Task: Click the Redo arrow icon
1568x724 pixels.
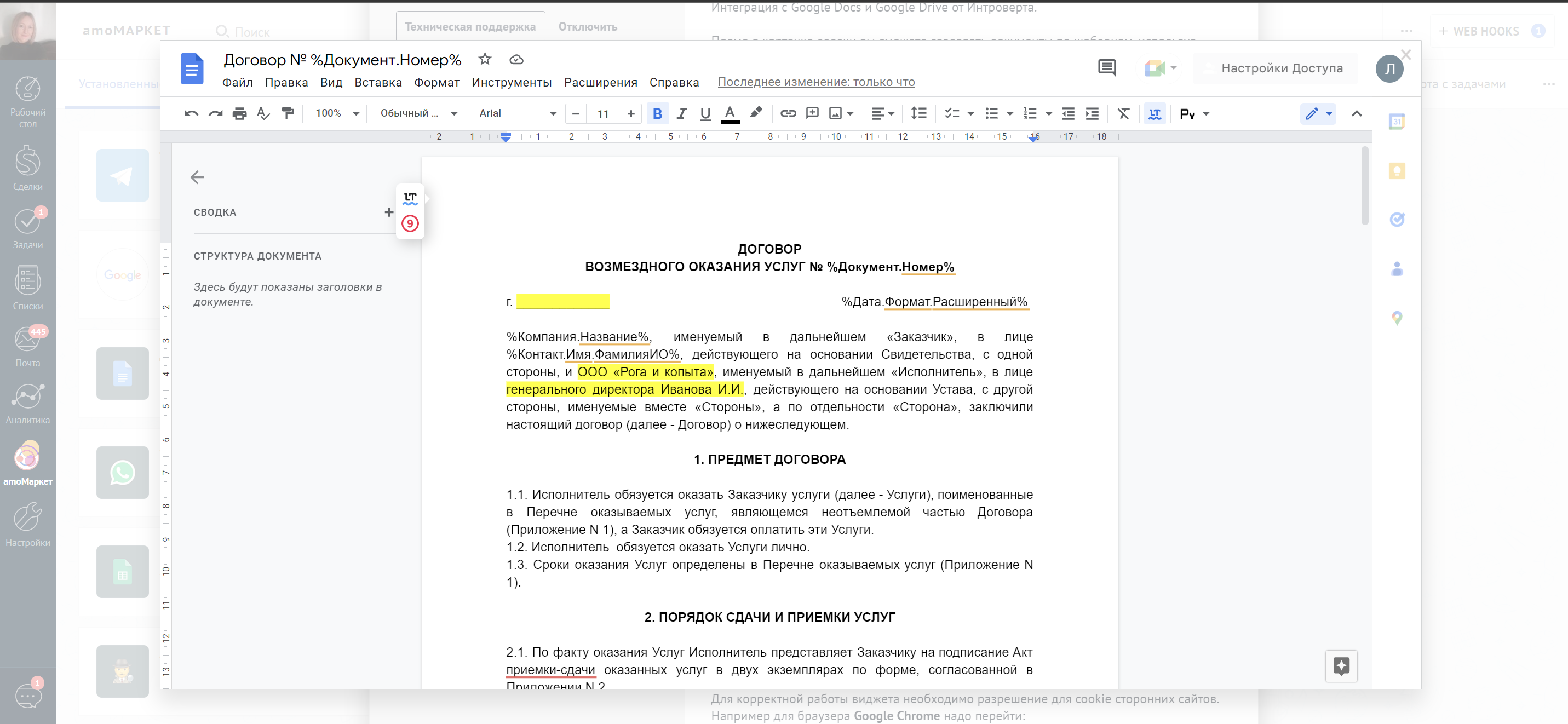Action: (x=215, y=114)
